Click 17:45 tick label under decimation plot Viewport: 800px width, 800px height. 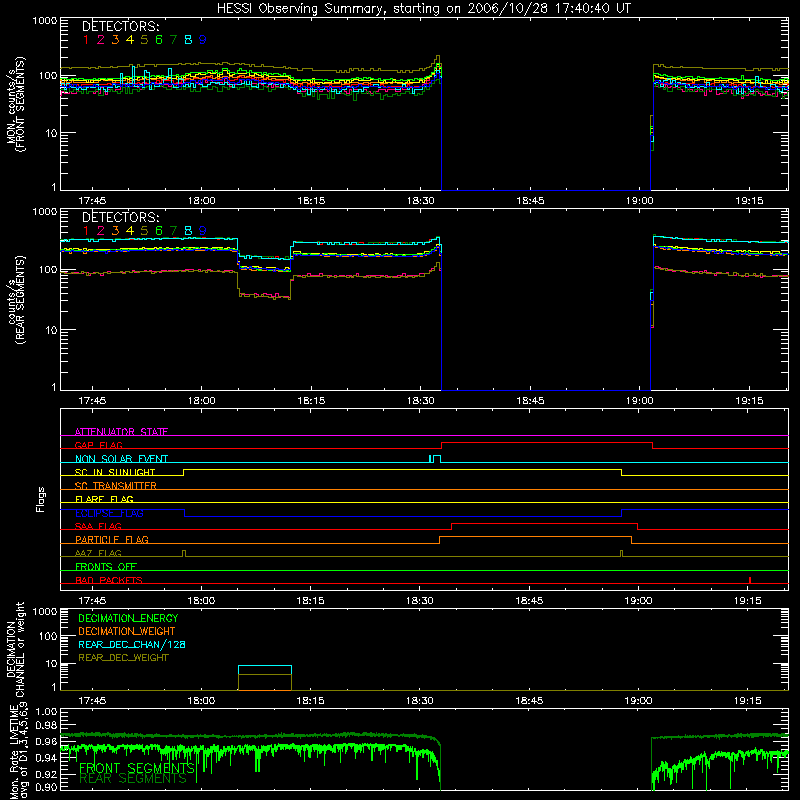click(92, 701)
